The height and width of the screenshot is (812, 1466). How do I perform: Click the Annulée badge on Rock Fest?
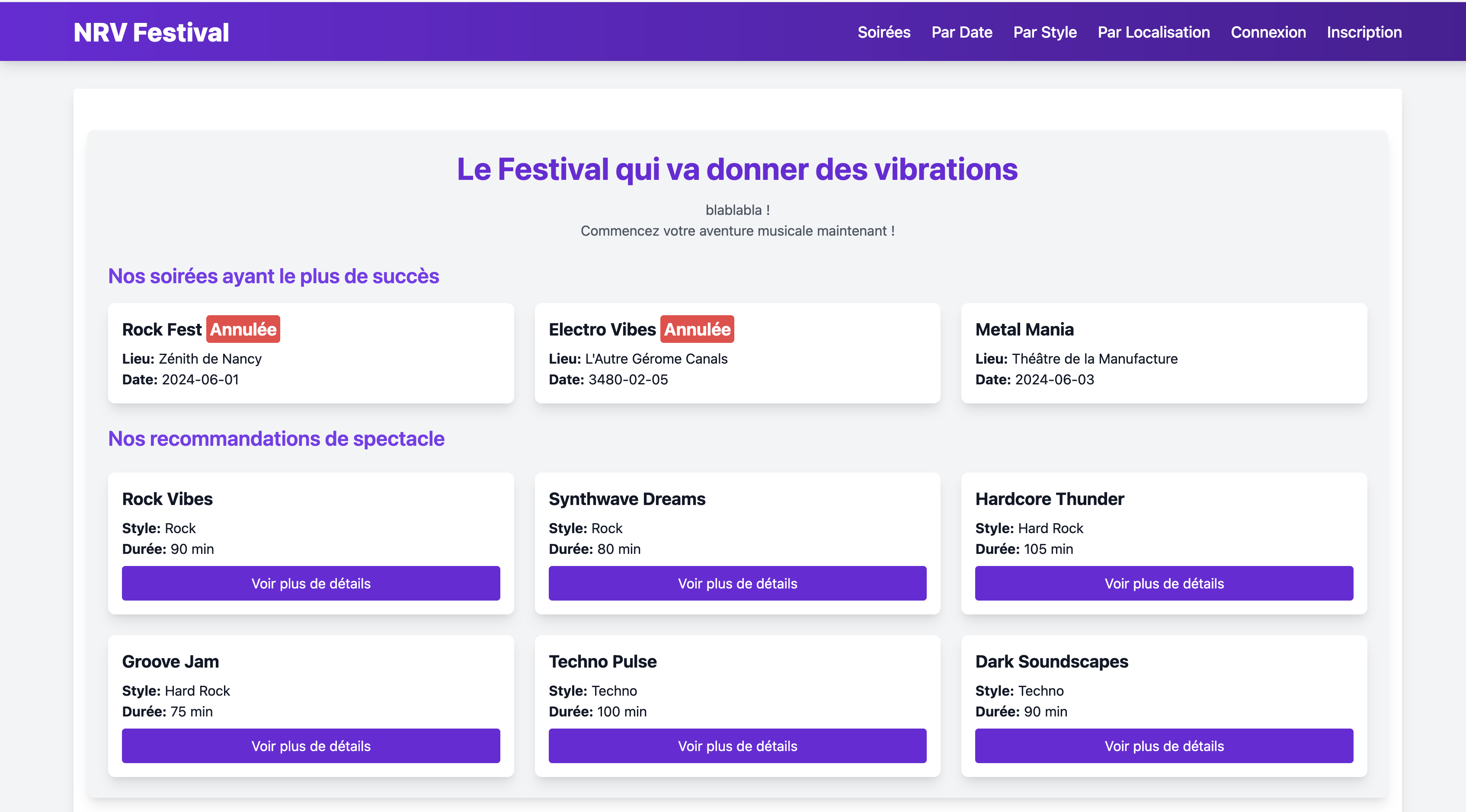(243, 329)
